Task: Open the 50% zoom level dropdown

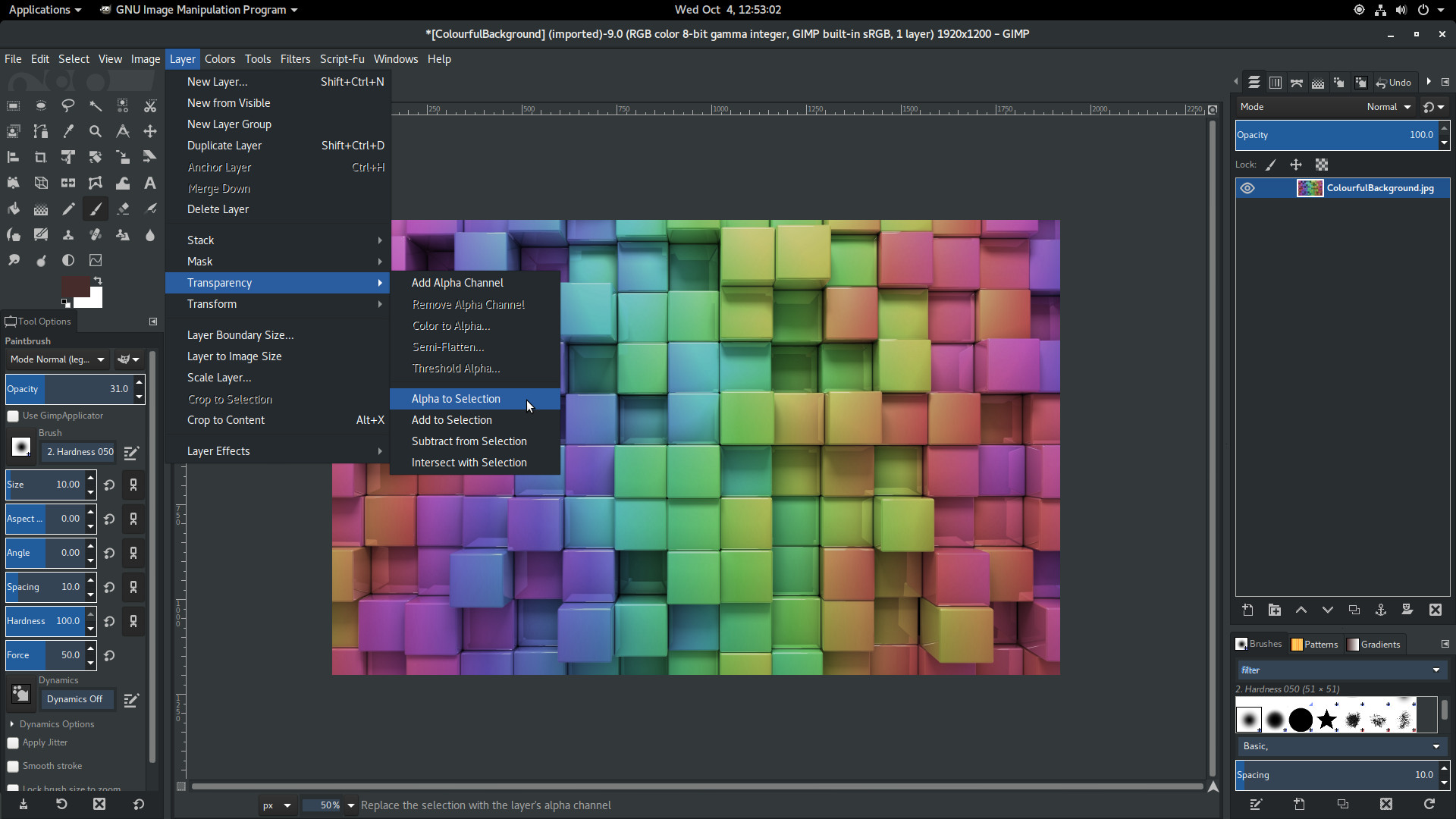Action: (351, 805)
